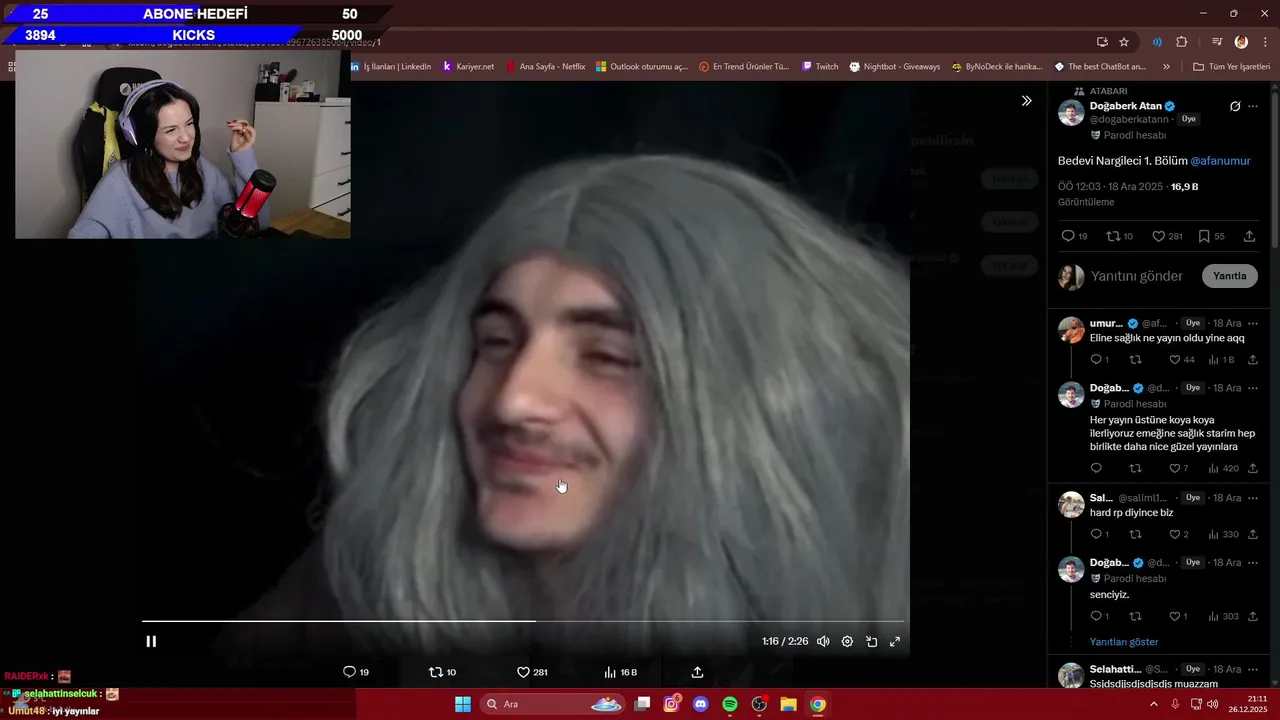Viewport: 1280px width, 720px height.
Task: Open the @afanumur mention link
Action: 1220,161
